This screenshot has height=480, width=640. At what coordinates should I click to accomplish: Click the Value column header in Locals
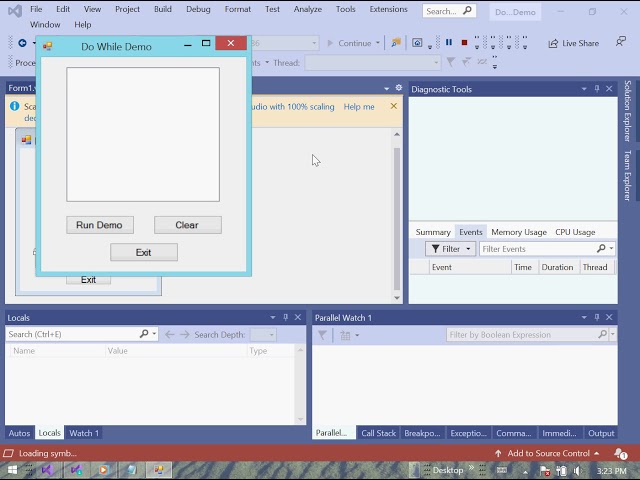click(x=176, y=351)
